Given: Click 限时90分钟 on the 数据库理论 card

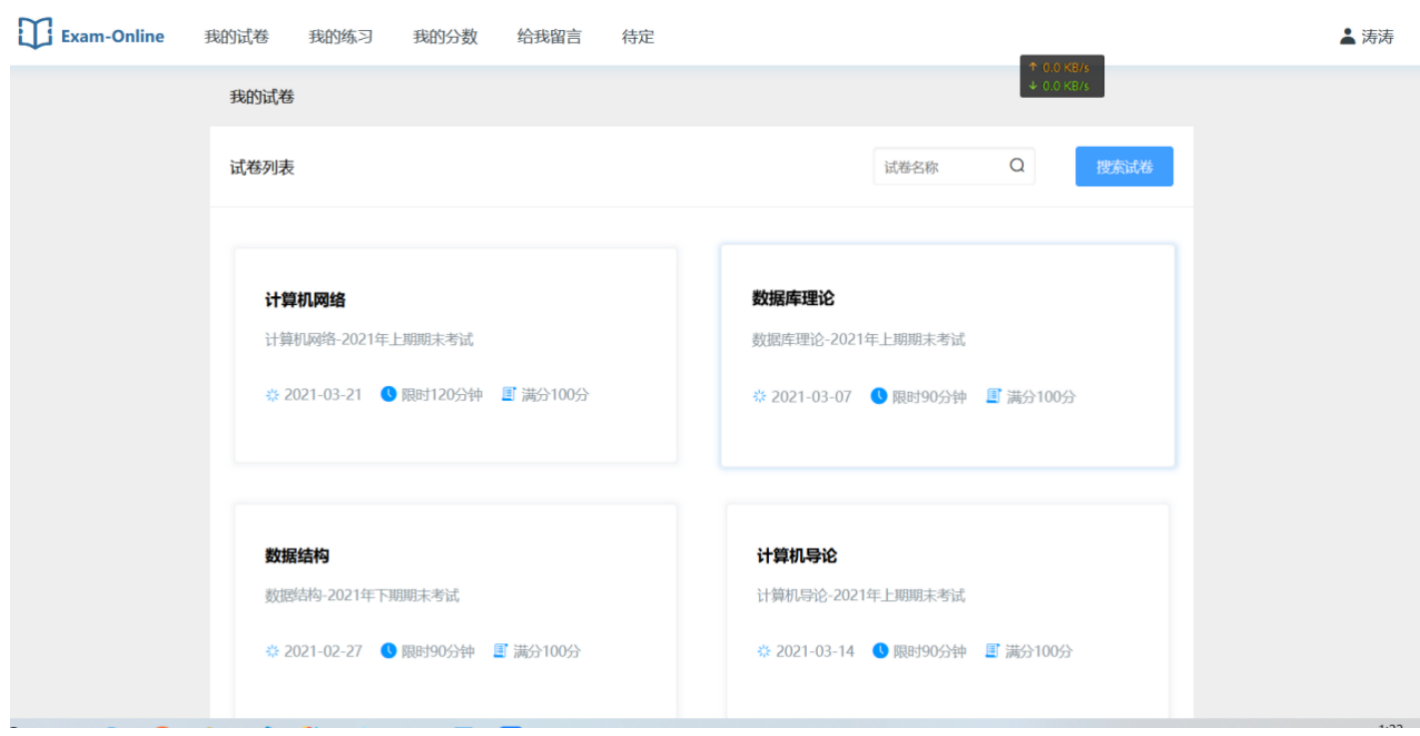Looking at the screenshot, I should [929, 397].
